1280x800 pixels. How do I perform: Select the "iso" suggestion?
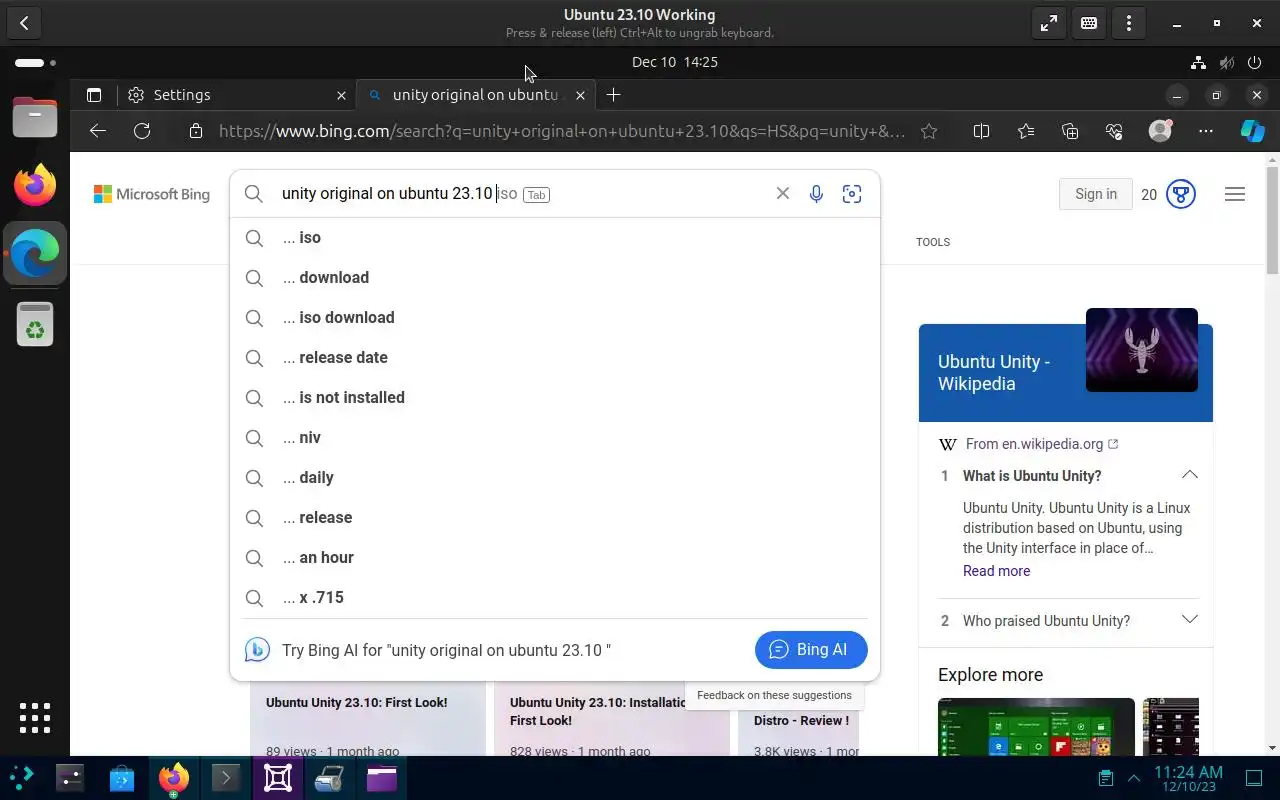point(555,238)
